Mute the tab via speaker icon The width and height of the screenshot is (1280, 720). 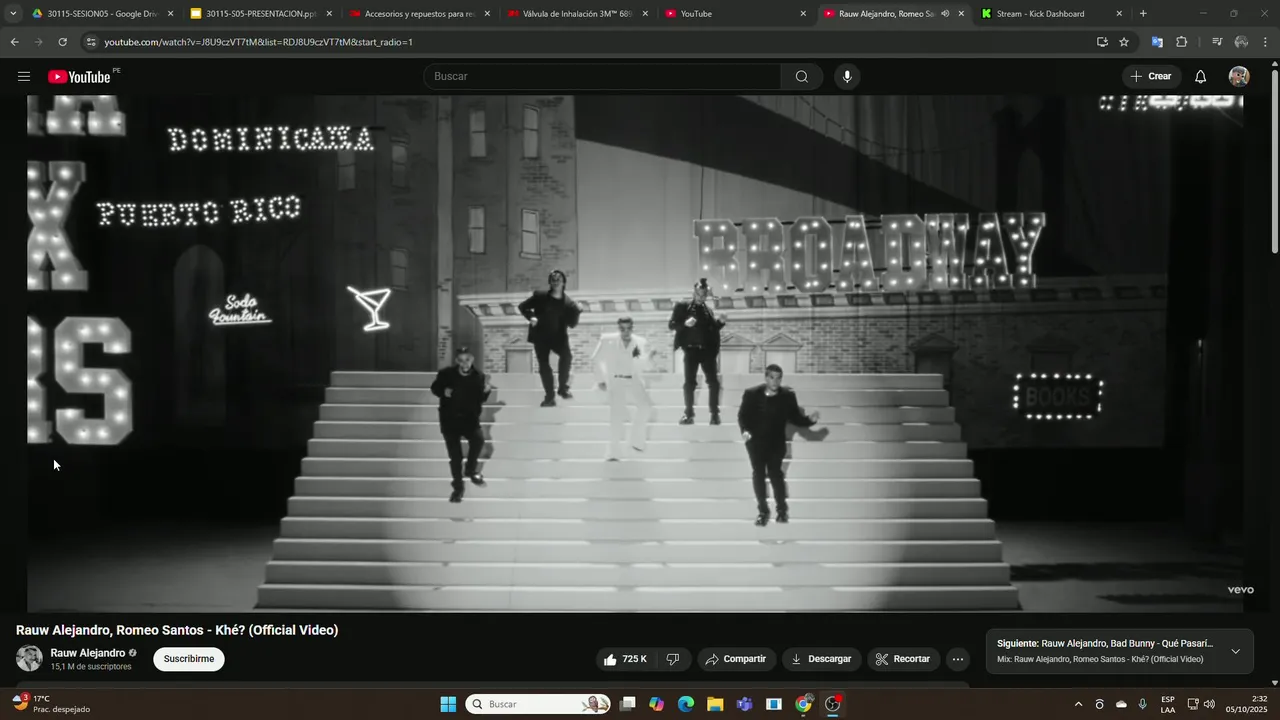click(x=945, y=14)
